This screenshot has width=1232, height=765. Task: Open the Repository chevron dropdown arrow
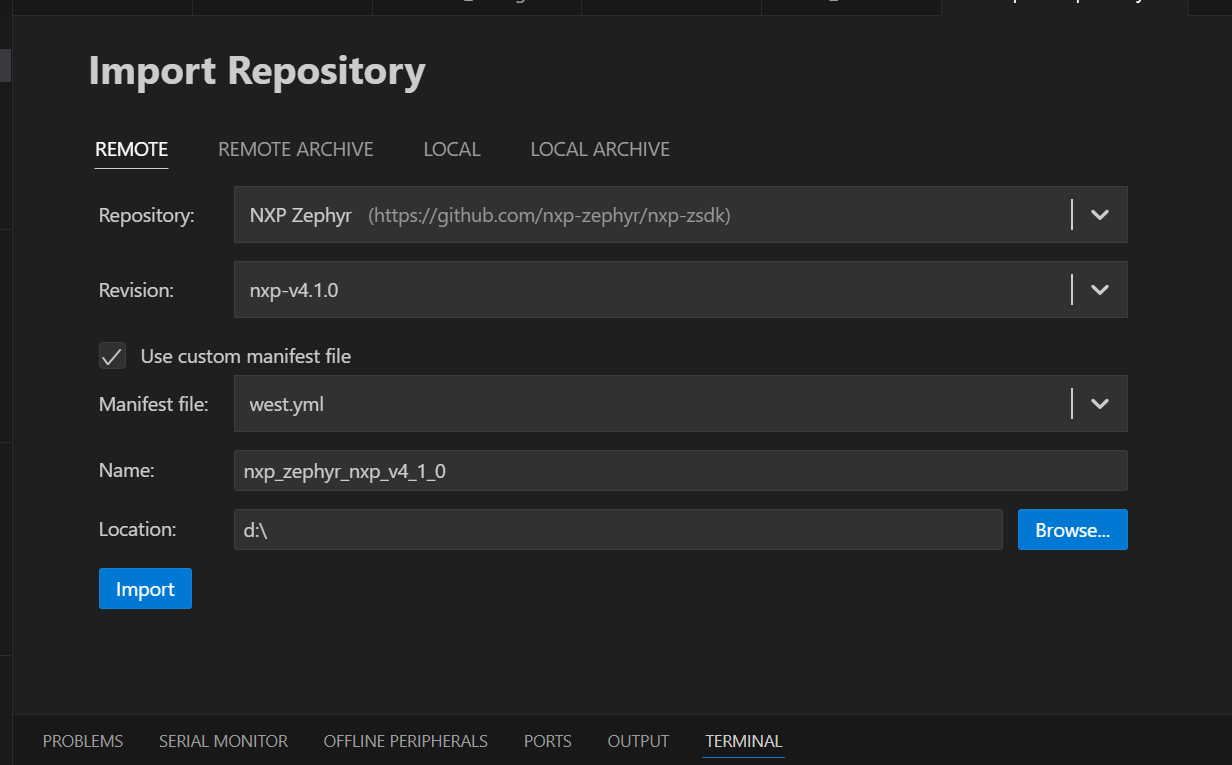tap(1100, 214)
